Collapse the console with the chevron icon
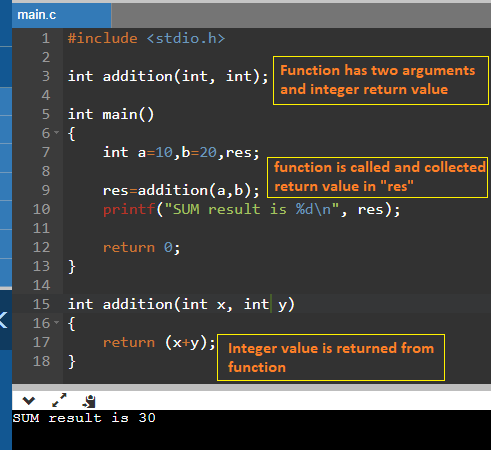491x455 pixels. [x=29, y=400]
